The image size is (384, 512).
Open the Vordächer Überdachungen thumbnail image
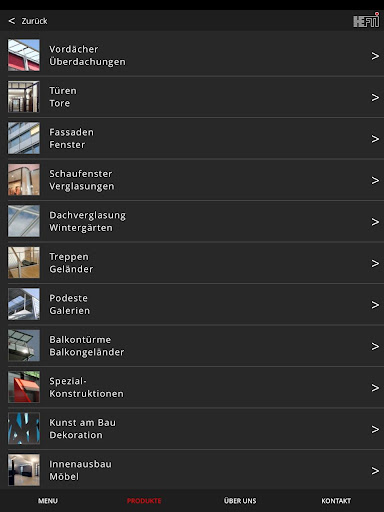24,55
